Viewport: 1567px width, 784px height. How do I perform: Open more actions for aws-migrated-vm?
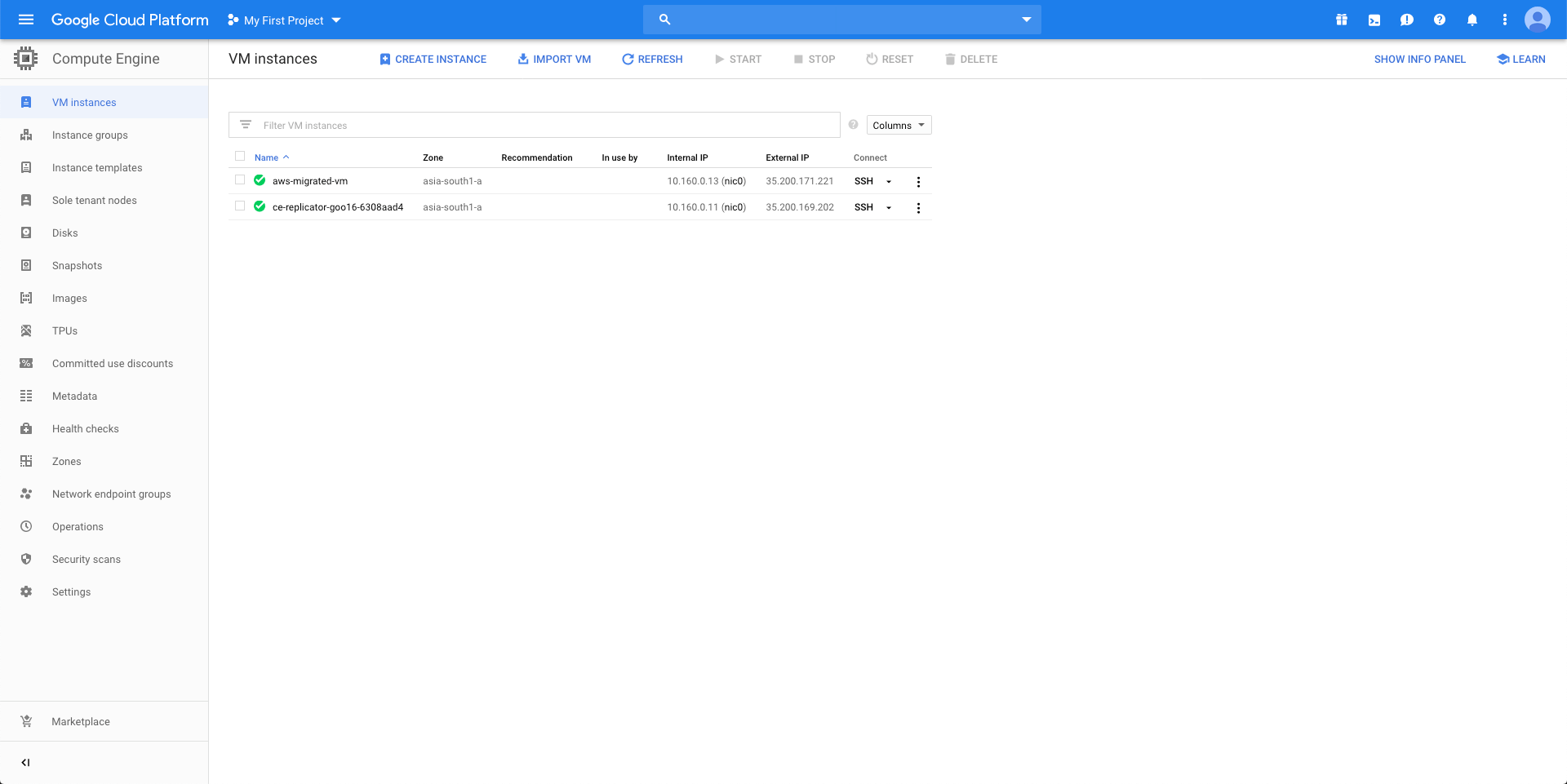tap(918, 182)
